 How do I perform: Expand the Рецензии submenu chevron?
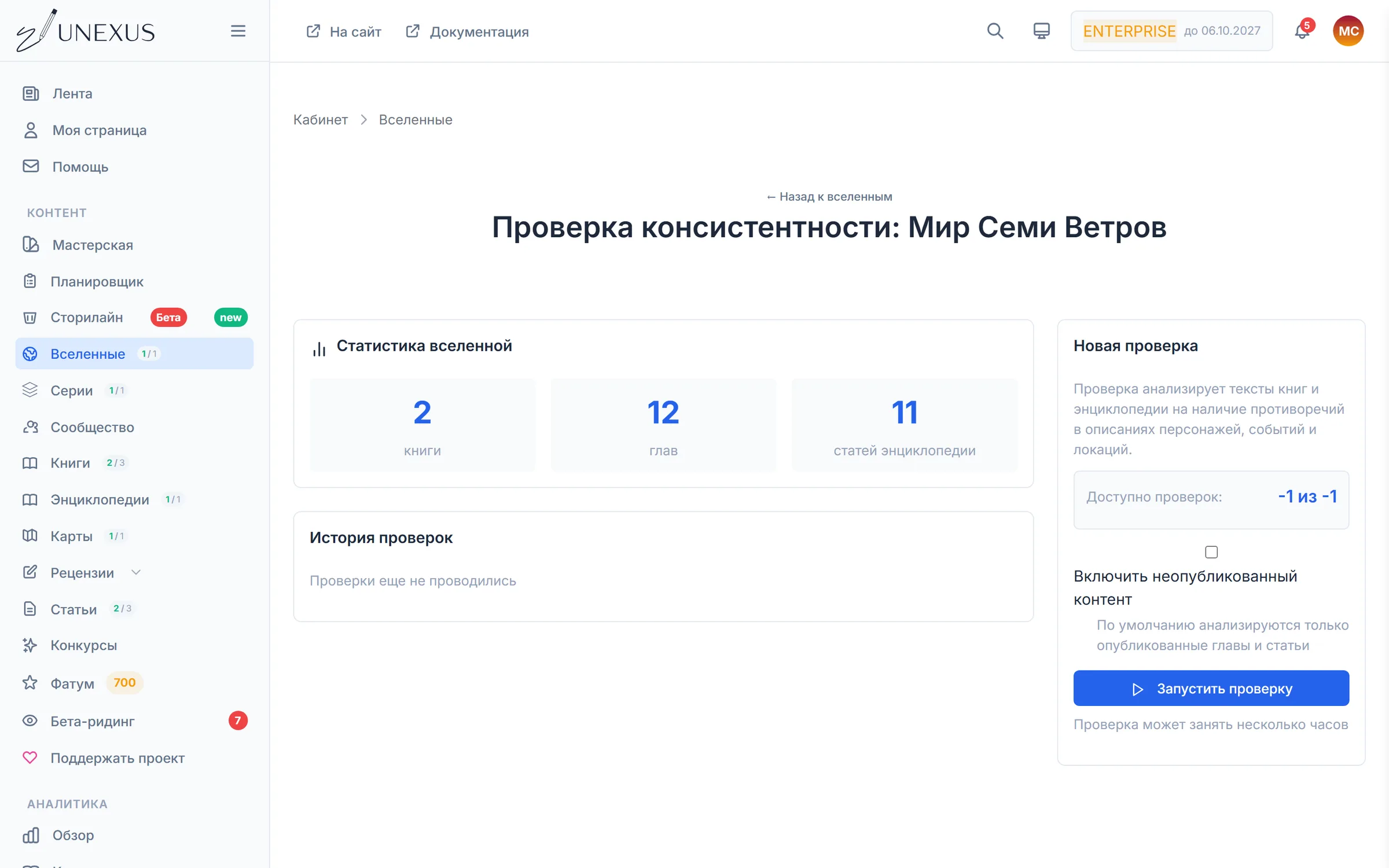(x=136, y=572)
